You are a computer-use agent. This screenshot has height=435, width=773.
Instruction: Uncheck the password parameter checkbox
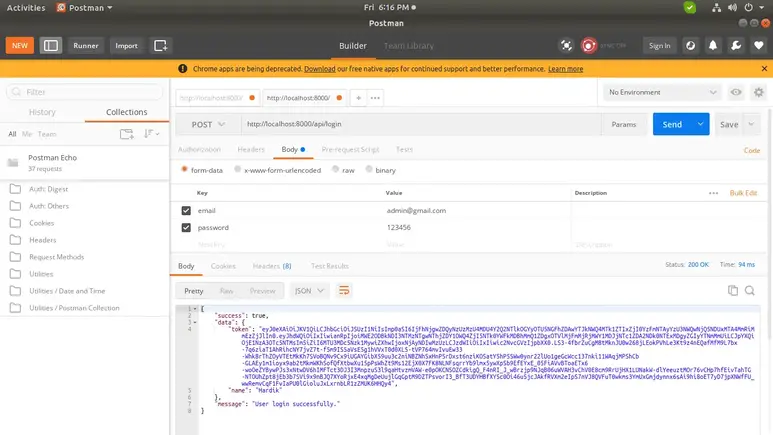pos(186,228)
